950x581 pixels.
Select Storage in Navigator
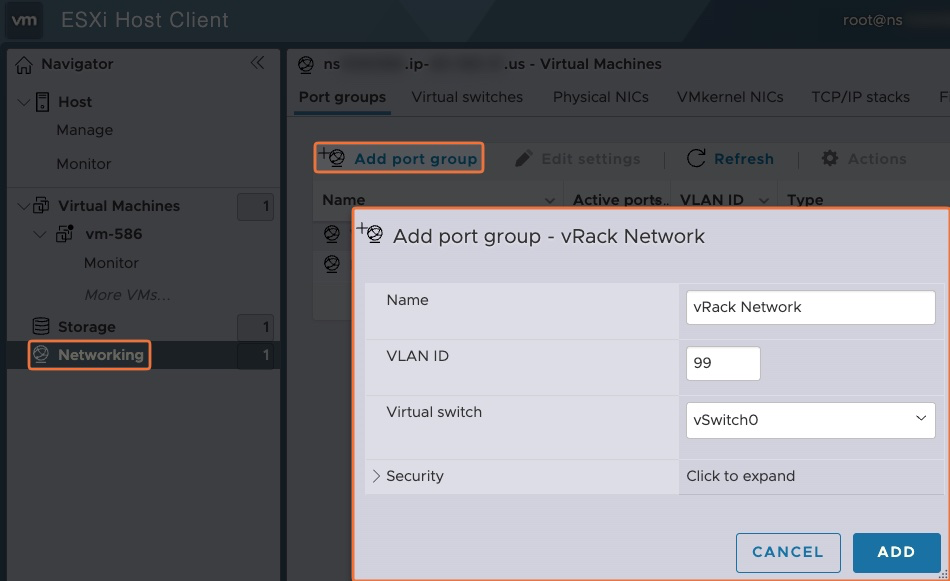point(87,327)
